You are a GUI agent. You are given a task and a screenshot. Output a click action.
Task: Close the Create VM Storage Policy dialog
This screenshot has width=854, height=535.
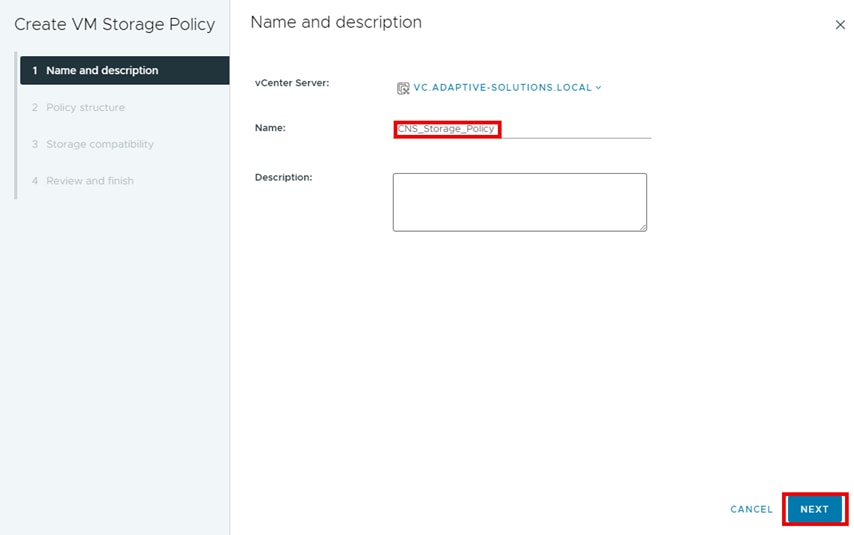pos(840,25)
